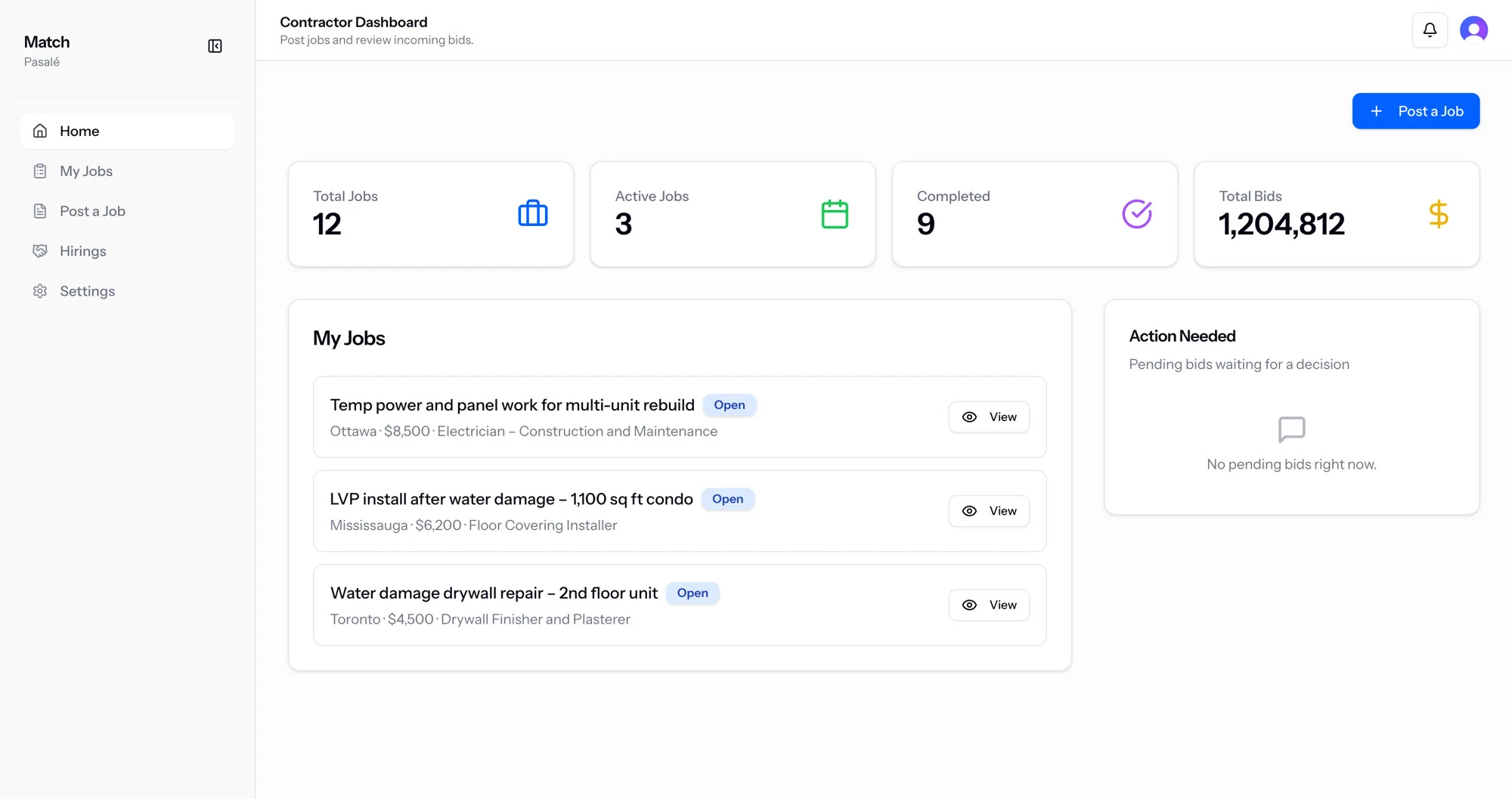The image size is (1512, 799).
Task: Open Post a Job in the sidebar
Action: (128, 211)
